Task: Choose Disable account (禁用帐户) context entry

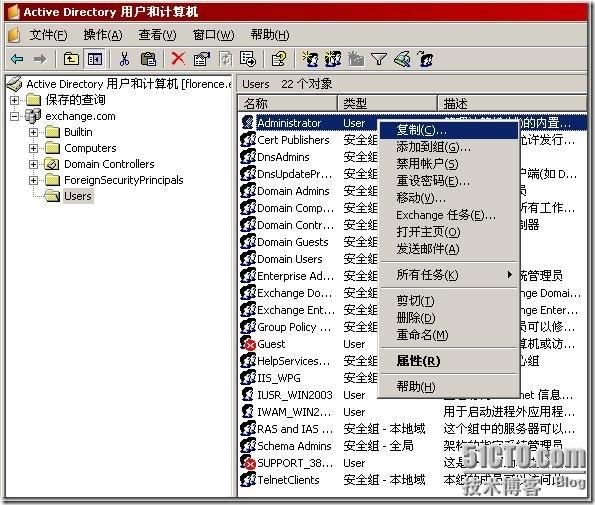Action: point(449,164)
